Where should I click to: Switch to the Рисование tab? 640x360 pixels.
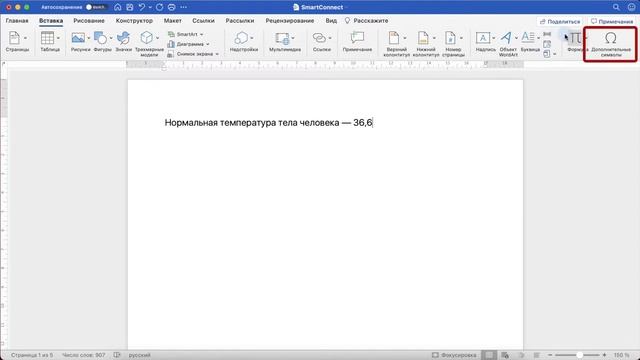[x=89, y=20]
